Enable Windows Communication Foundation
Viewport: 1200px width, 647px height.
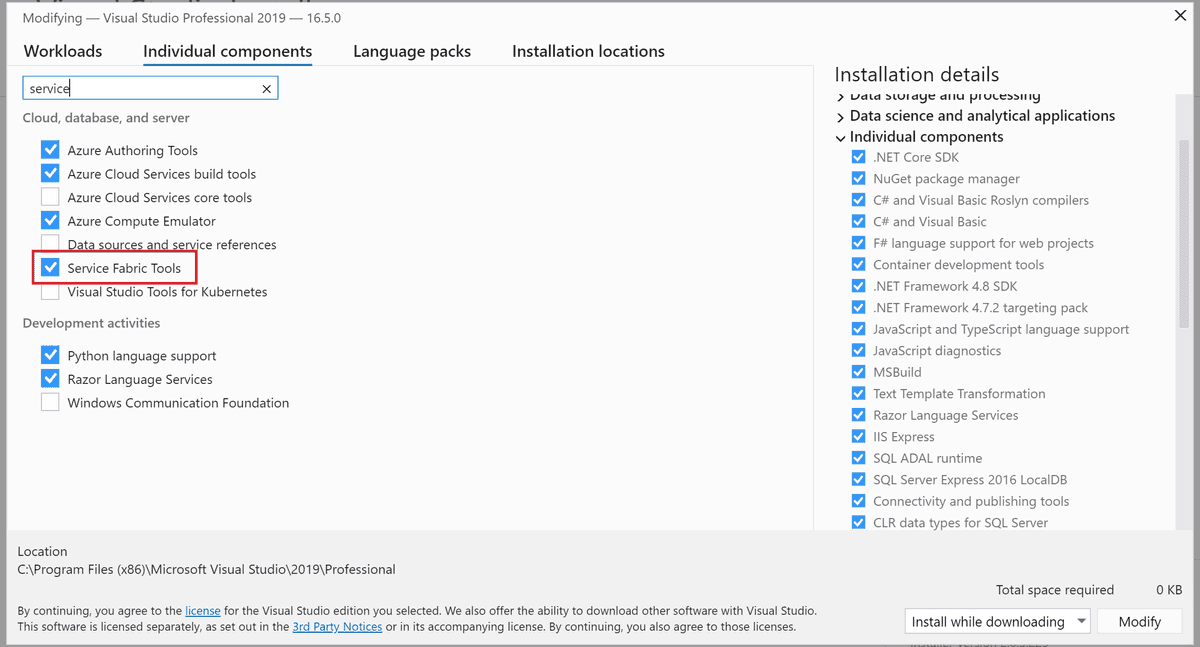50,402
